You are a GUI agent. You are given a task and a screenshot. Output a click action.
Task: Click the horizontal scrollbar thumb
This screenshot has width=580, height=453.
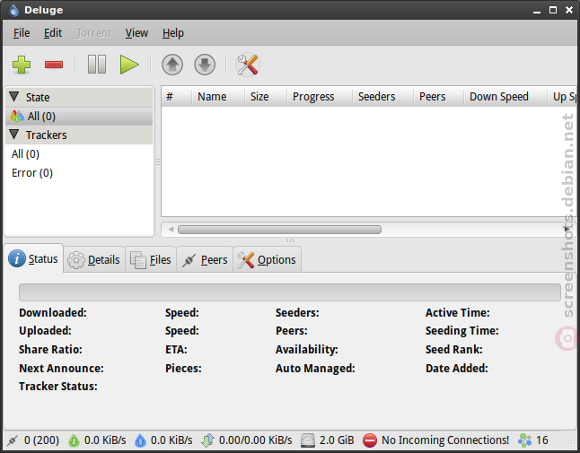point(280,230)
